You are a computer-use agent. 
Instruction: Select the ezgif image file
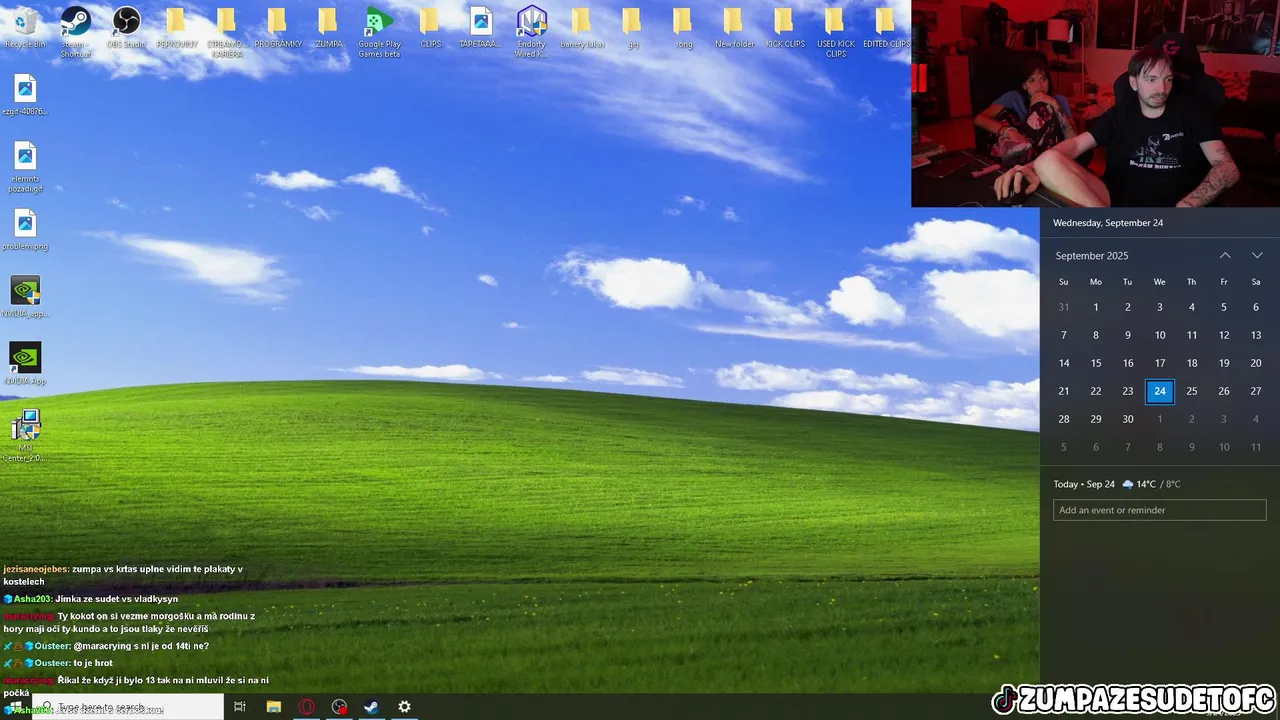(25, 95)
